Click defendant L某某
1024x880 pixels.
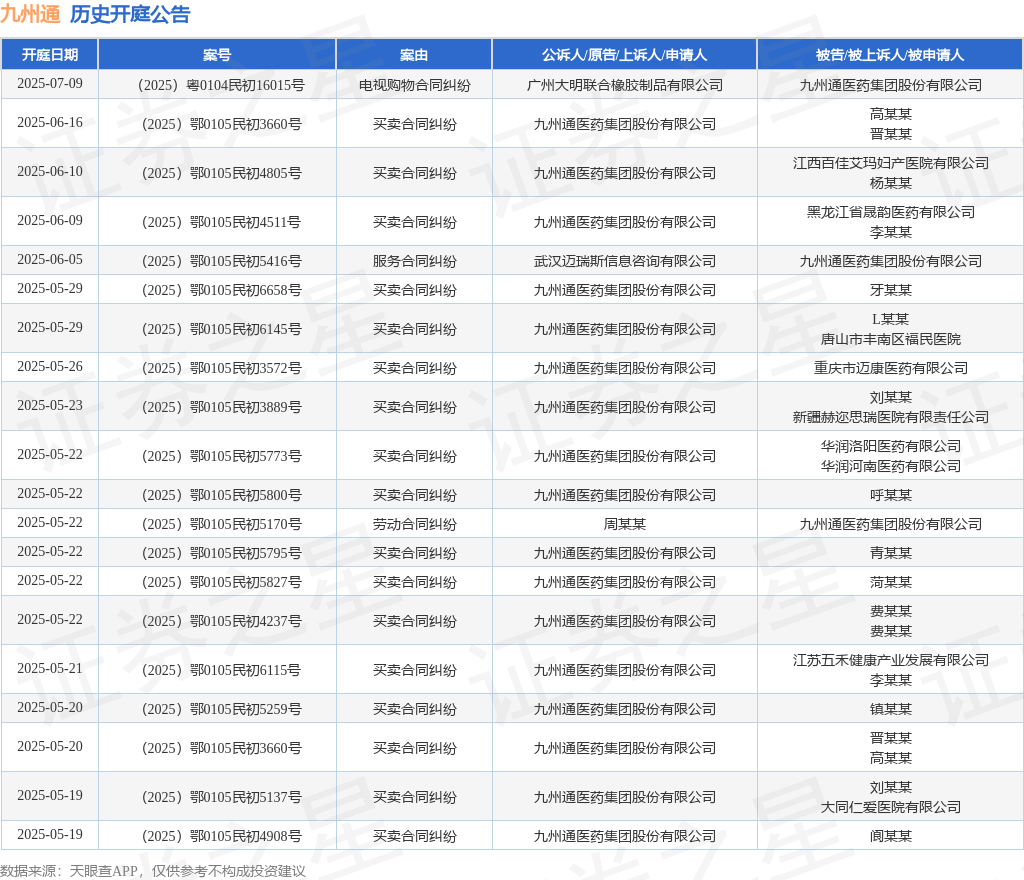click(891, 319)
